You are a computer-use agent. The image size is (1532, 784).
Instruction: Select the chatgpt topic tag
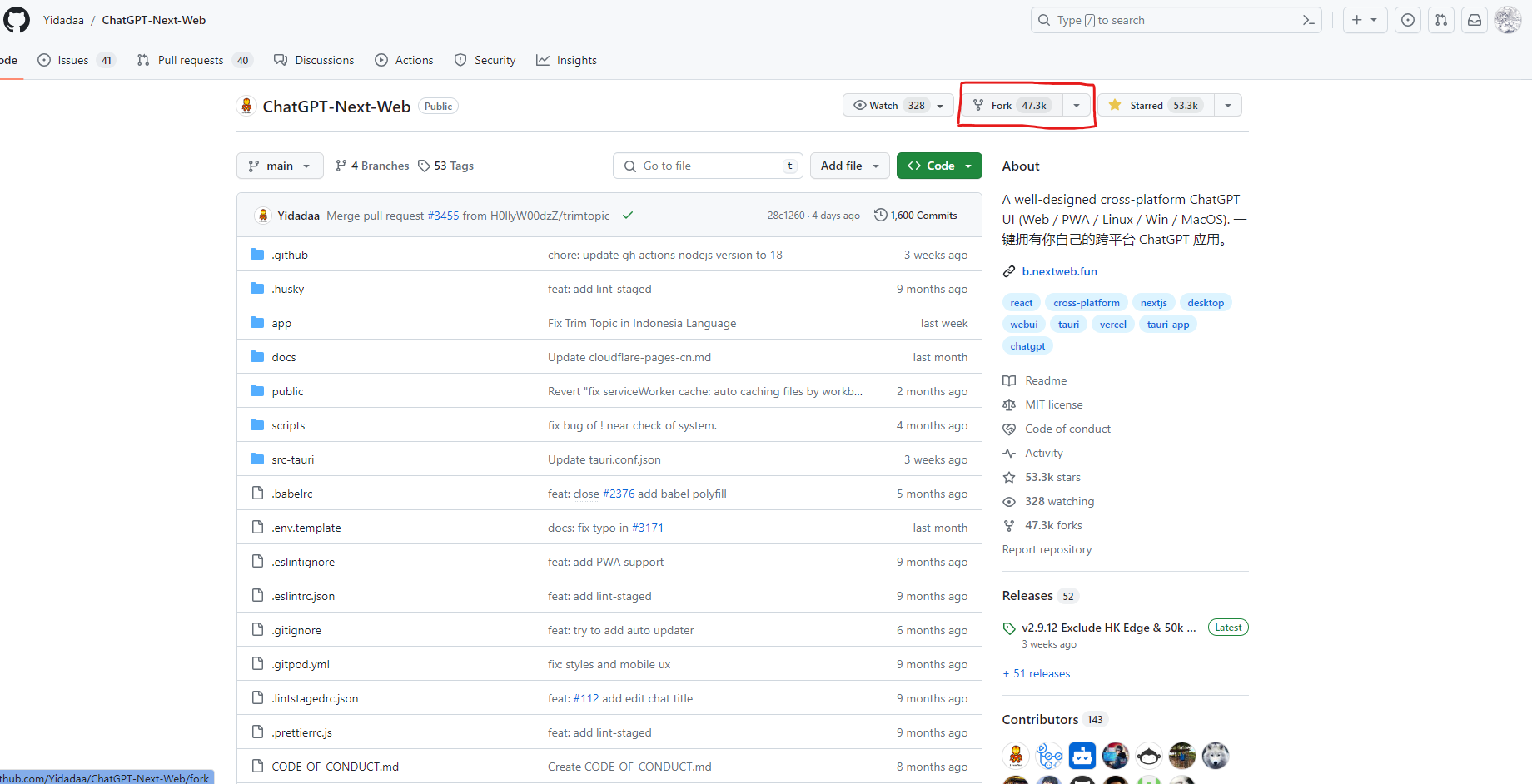pyautogui.click(x=1027, y=346)
